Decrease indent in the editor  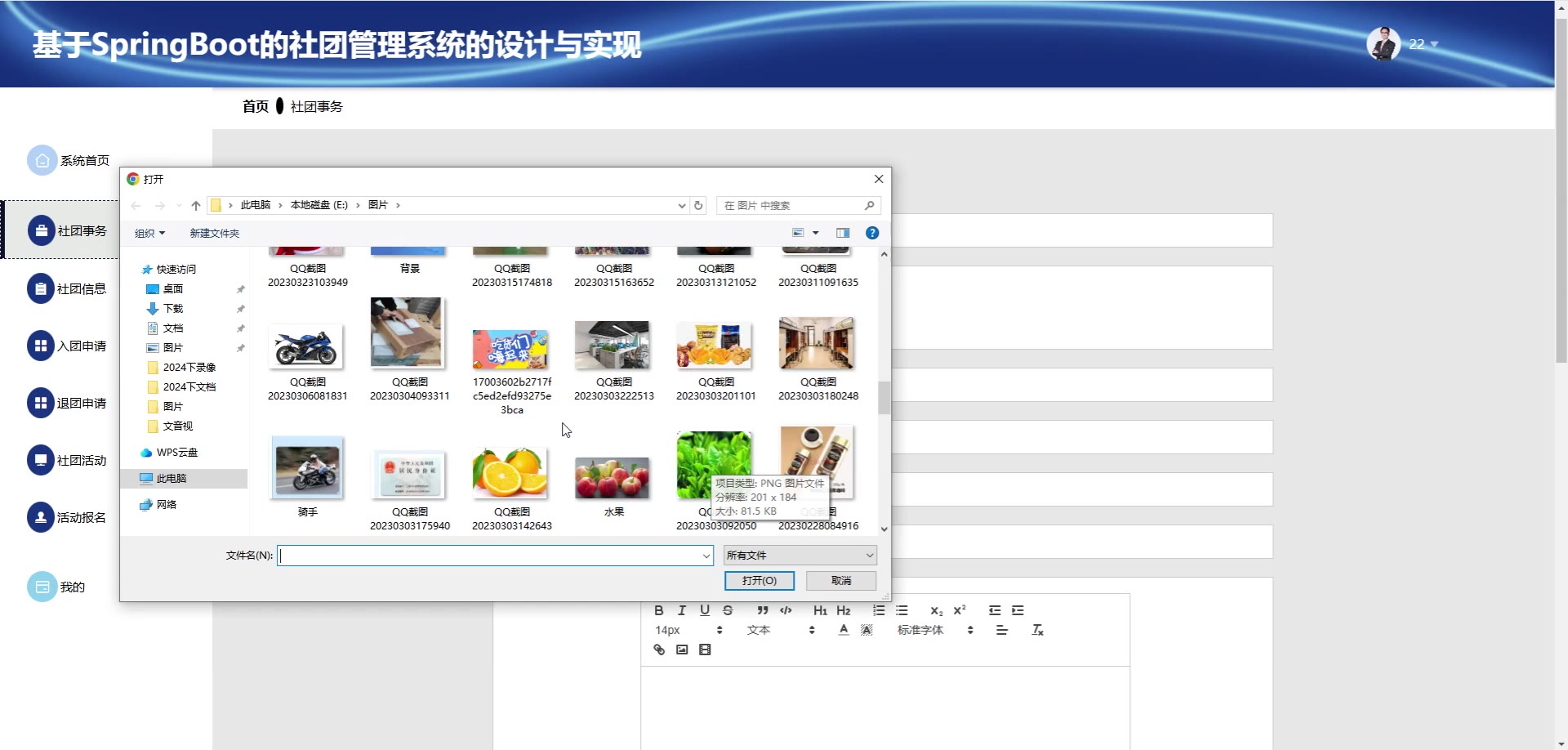click(995, 610)
